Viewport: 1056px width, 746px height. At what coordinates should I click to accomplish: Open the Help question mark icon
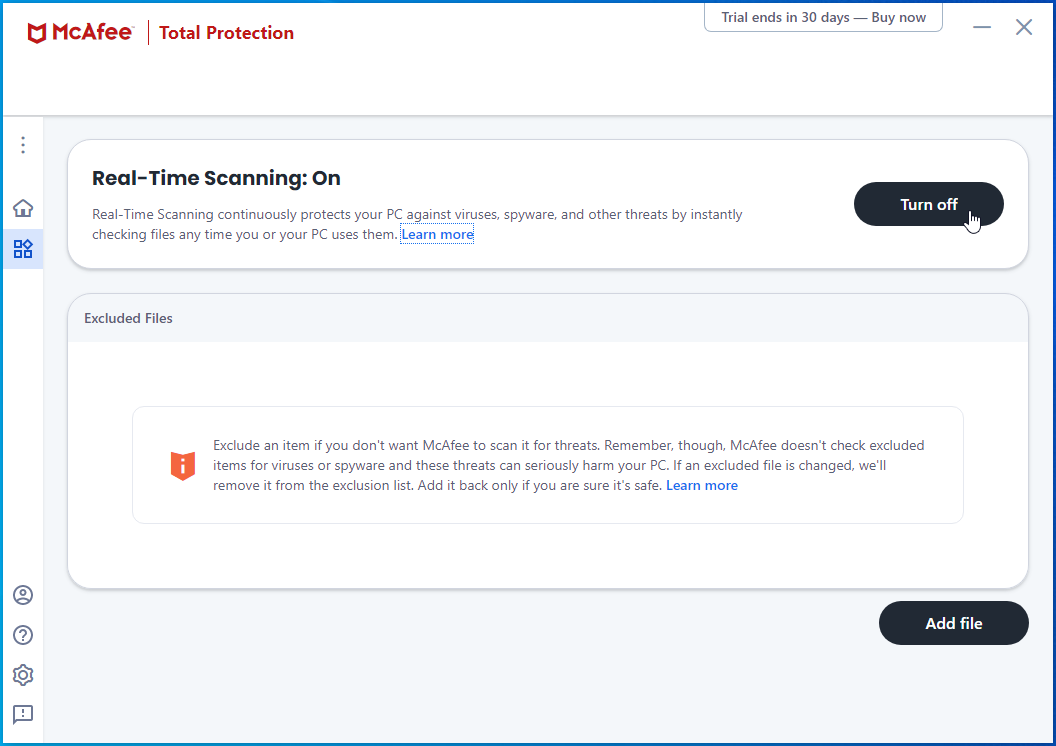[x=23, y=635]
